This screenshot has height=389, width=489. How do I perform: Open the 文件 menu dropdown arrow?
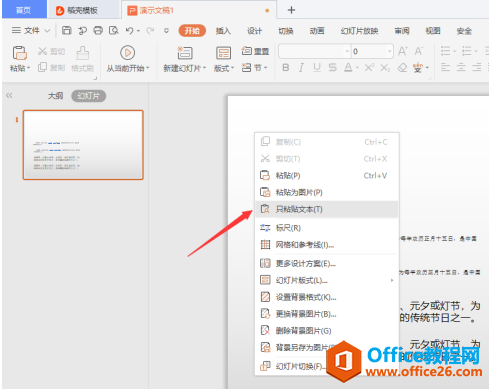(x=47, y=31)
